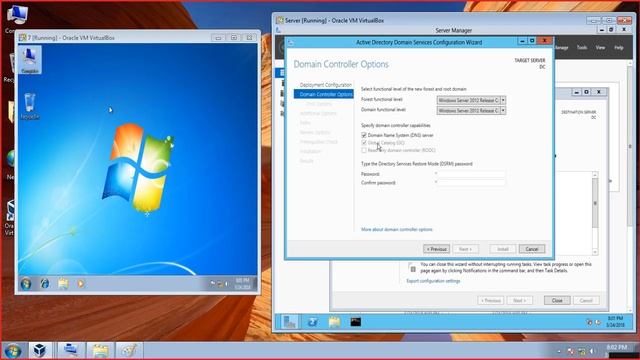Click Next button in AD DS wizard
The height and width of the screenshot is (360, 640).
465,249
